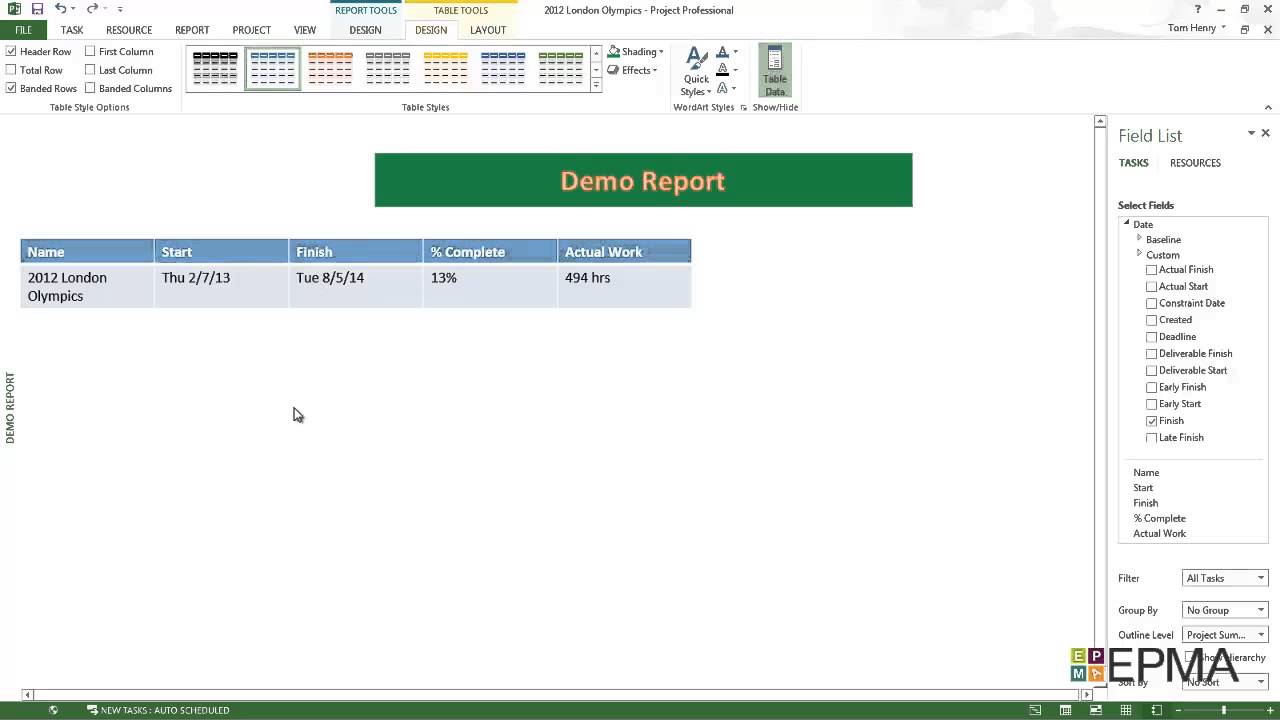
Task: Open the Report Tools DESIGN tab
Action: point(365,30)
